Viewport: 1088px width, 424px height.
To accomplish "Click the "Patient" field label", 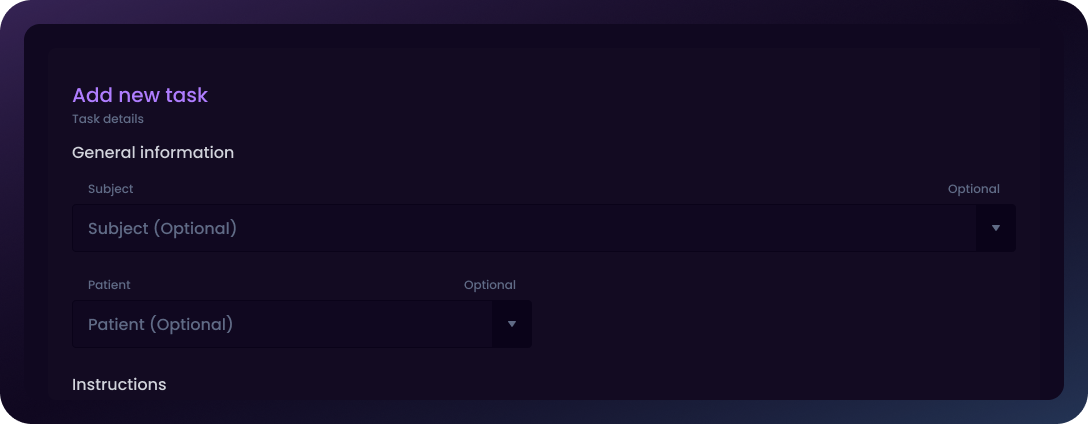I will pos(109,285).
